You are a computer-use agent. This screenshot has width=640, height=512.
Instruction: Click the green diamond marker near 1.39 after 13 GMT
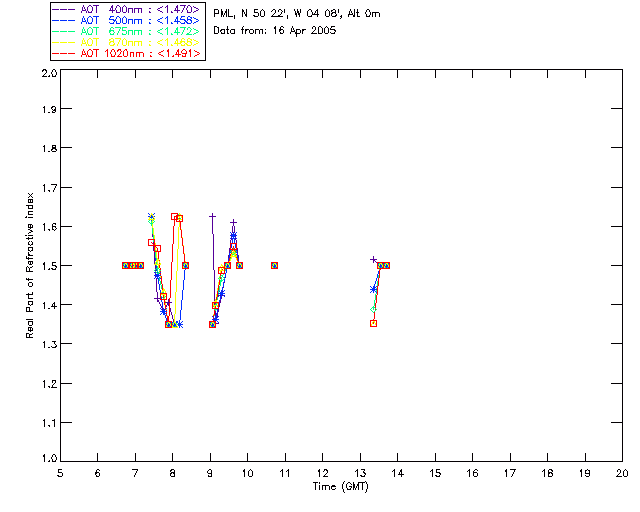point(373,309)
